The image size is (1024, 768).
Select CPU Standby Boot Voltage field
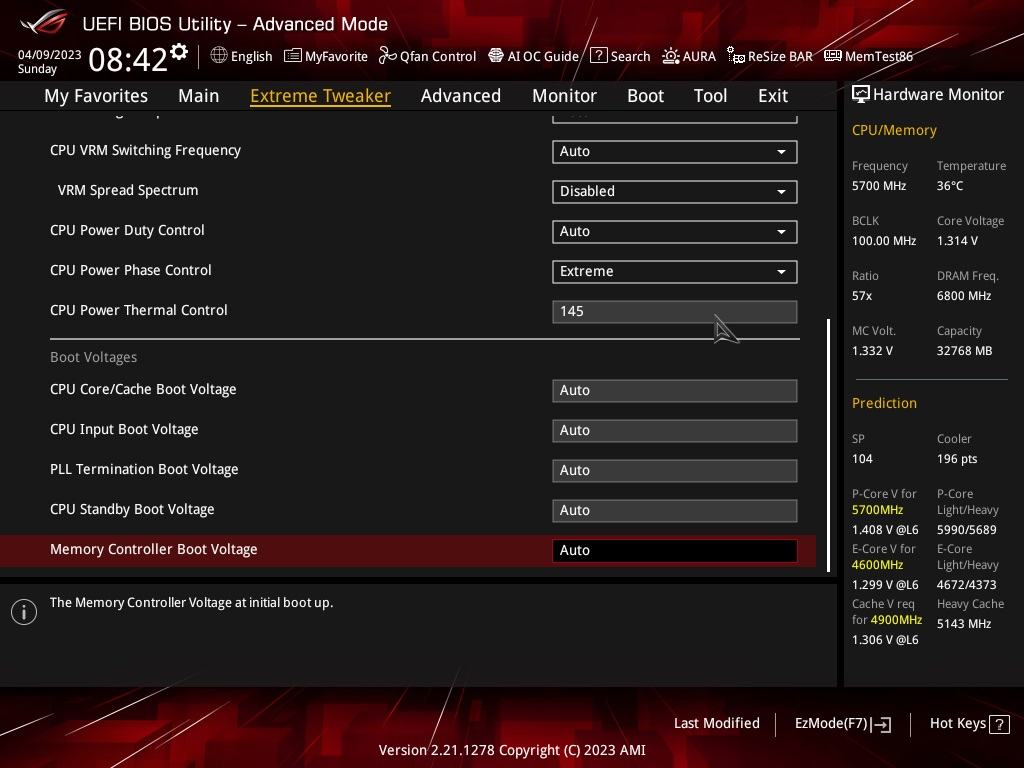tap(674, 511)
